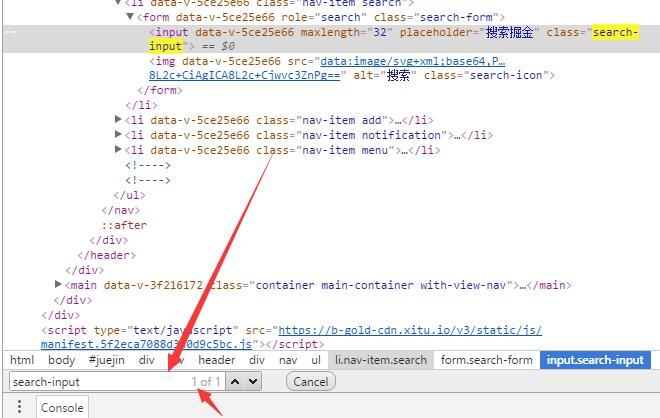The height and width of the screenshot is (418, 660).
Task: Select html in the breadcrumb bar
Action: pos(22,360)
